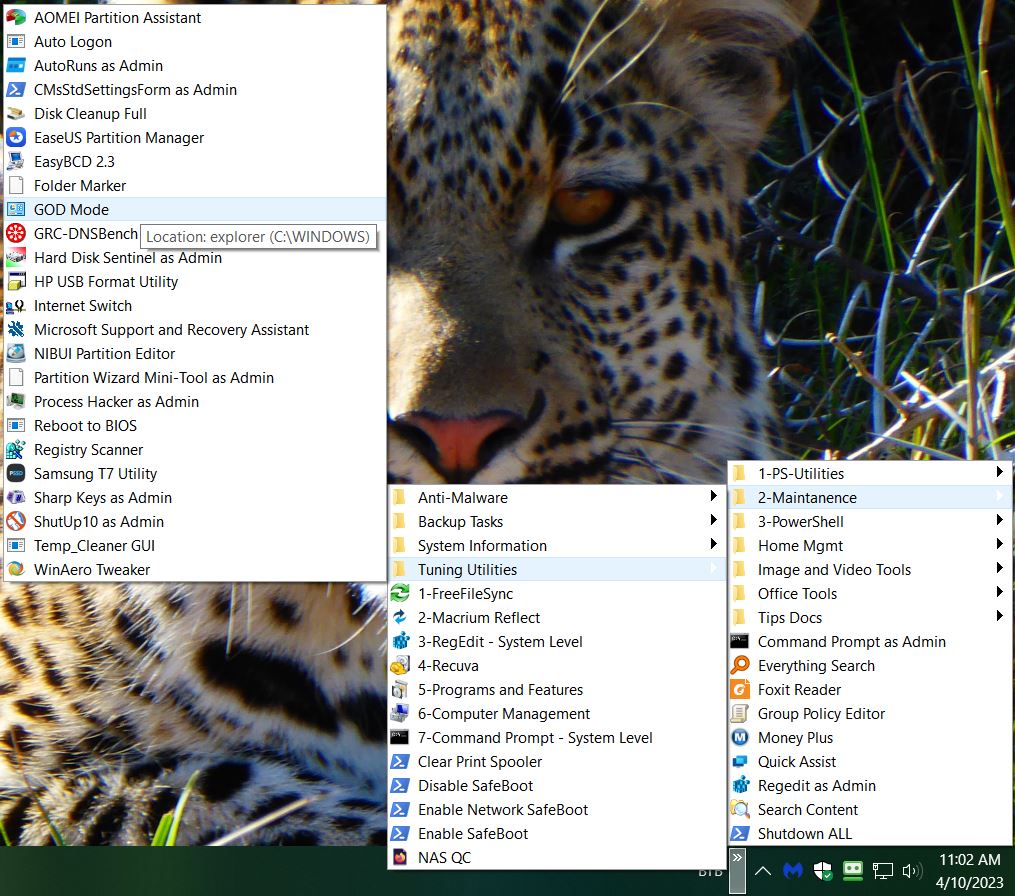Image resolution: width=1015 pixels, height=896 pixels.
Task: Click the AOMEI Partition Assistant icon
Action: (x=16, y=18)
